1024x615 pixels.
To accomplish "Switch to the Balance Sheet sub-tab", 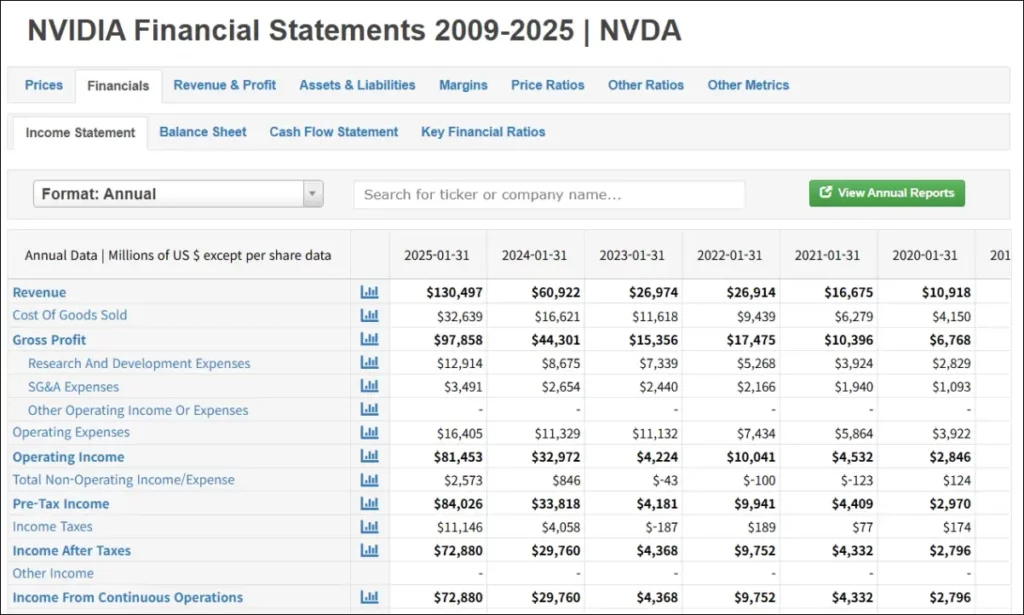I will tap(203, 132).
